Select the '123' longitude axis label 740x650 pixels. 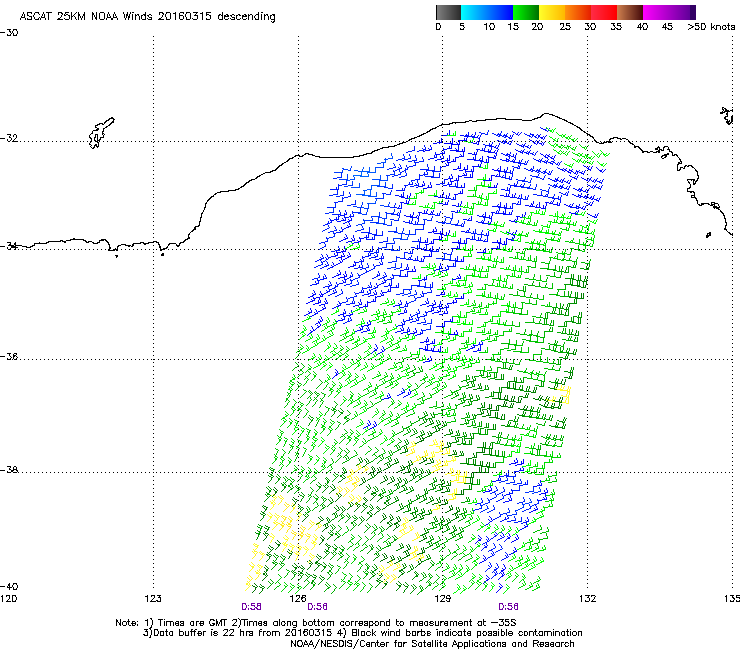(153, 599)
